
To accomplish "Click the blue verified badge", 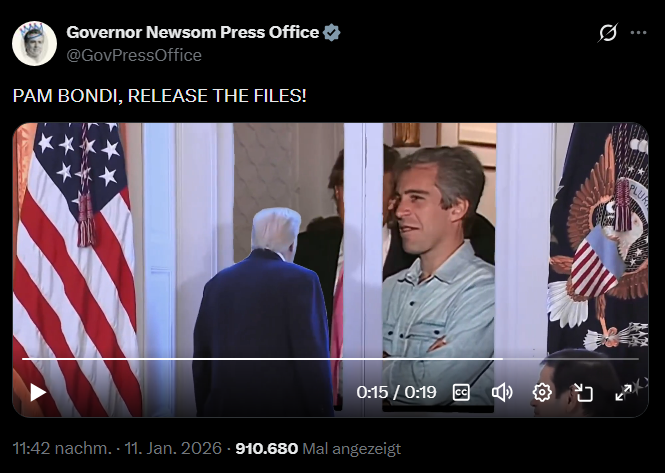I will point(331,33).
